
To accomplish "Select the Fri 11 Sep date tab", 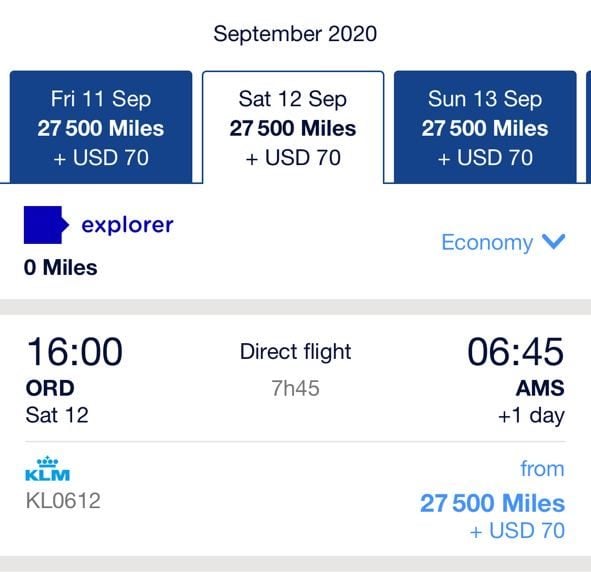I will pyautogui.click(x=101, y=127).
